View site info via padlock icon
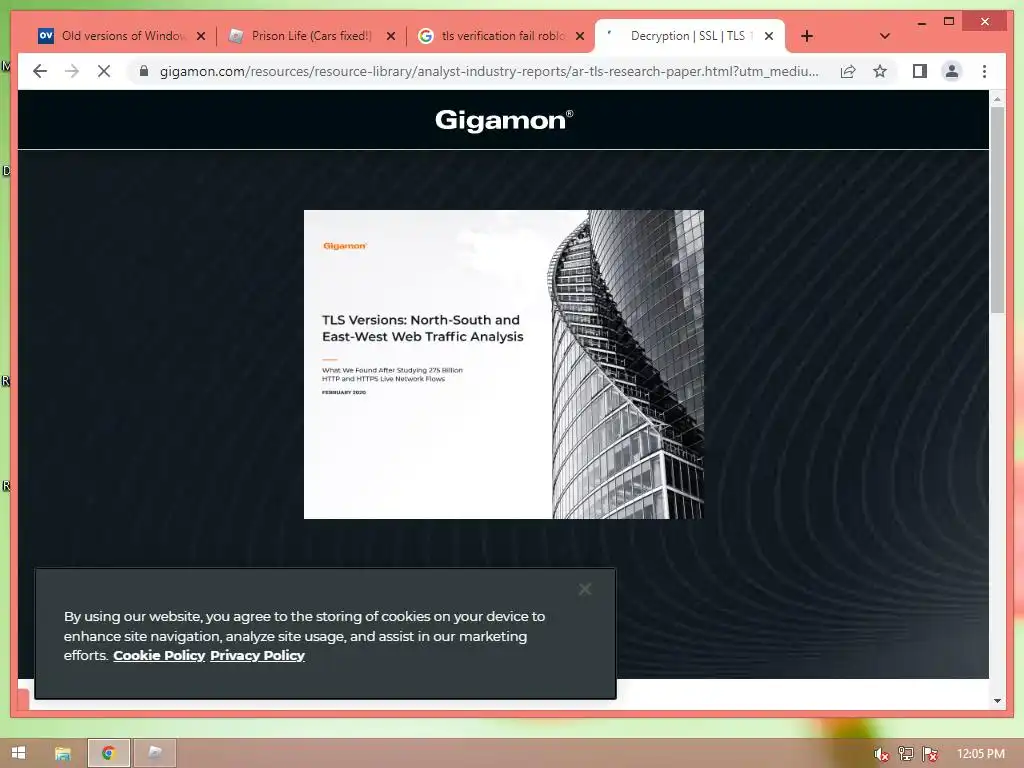Viewport: 1024px width, 768px height. click(144, 71)
